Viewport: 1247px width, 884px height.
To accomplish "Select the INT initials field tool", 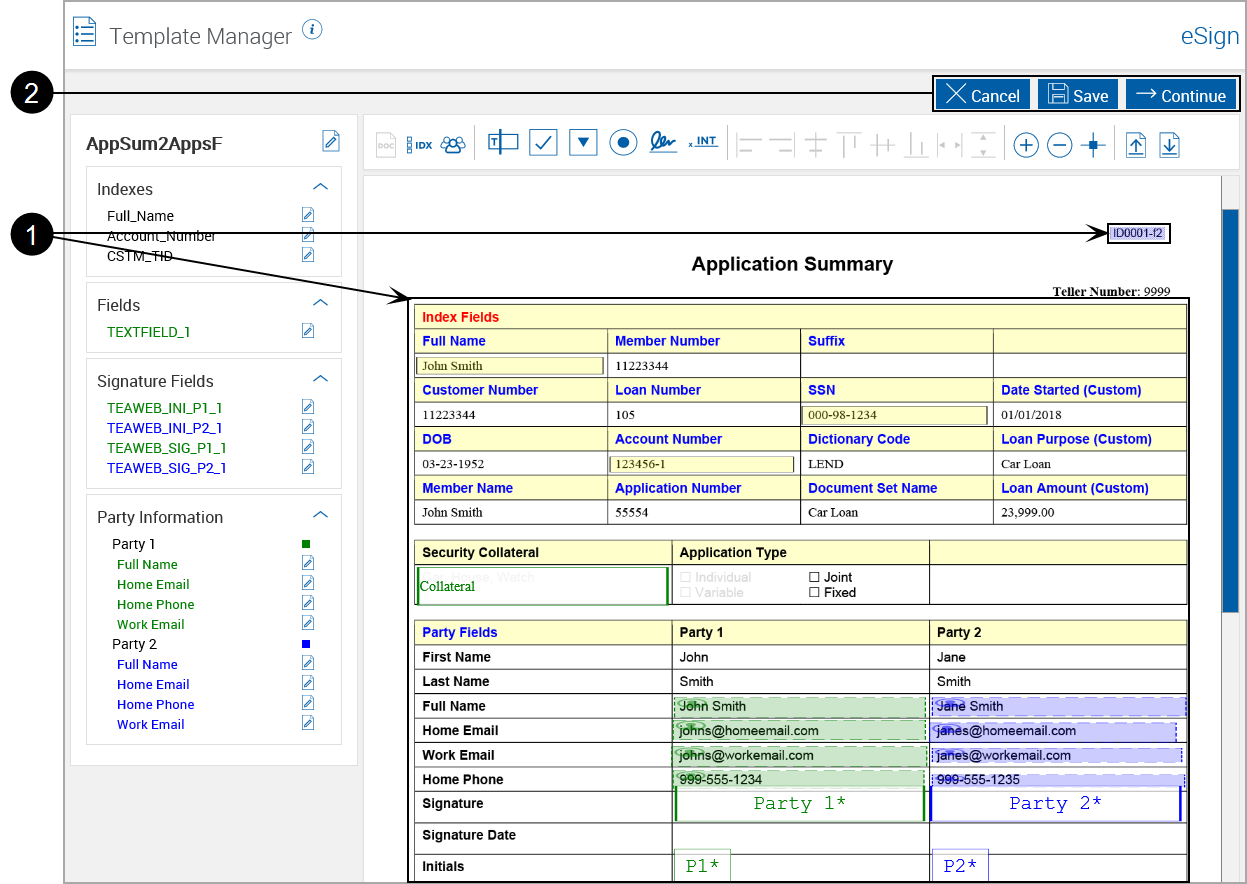I will coord(703,142).
